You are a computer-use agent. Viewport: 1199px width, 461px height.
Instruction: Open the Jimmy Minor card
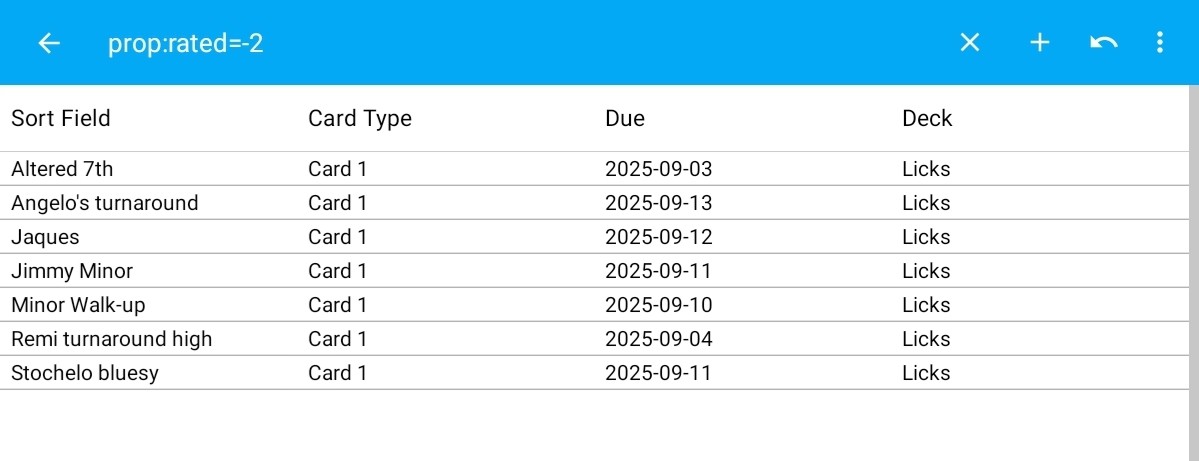[72, 271]
